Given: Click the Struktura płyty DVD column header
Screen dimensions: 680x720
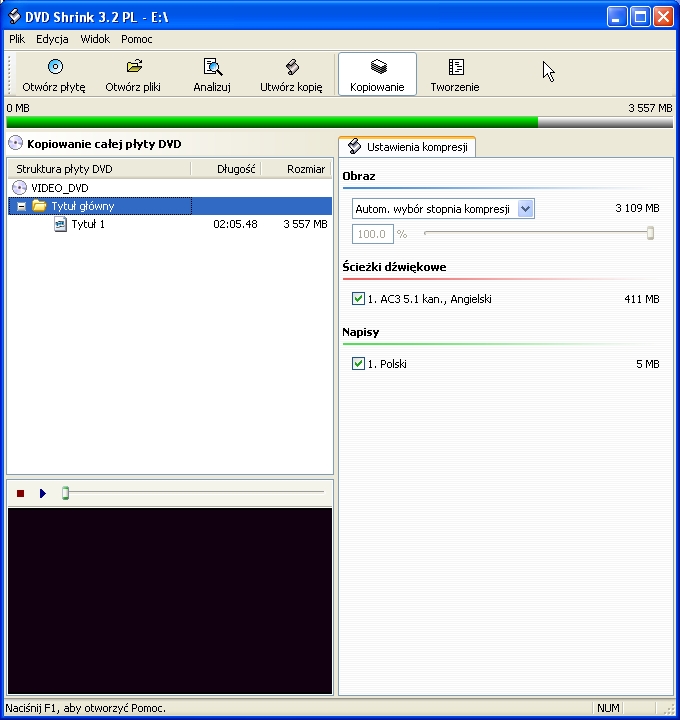Looking at the screenshot, I should (x=99, y=169).
